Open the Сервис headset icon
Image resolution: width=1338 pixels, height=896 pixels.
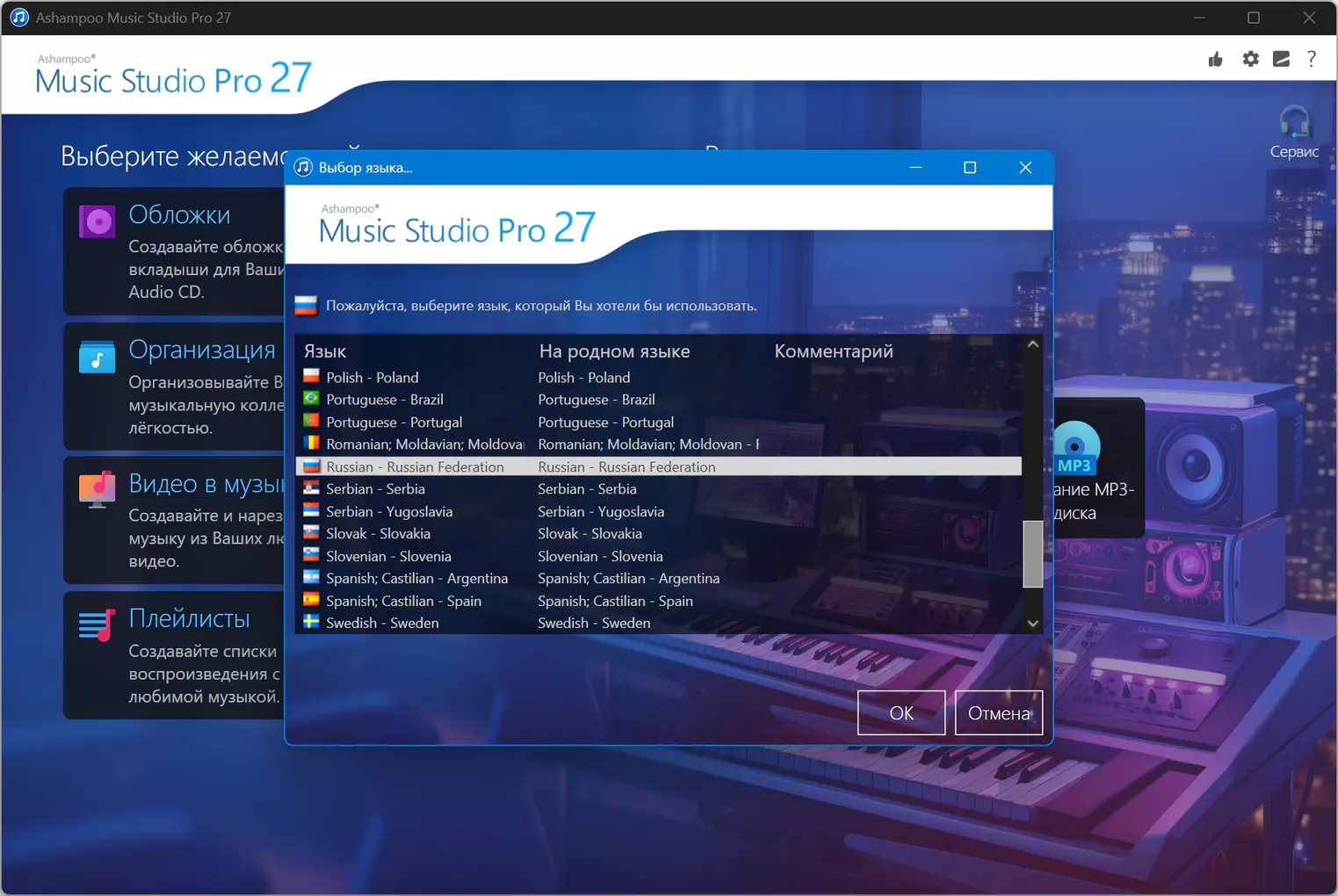1294,122
